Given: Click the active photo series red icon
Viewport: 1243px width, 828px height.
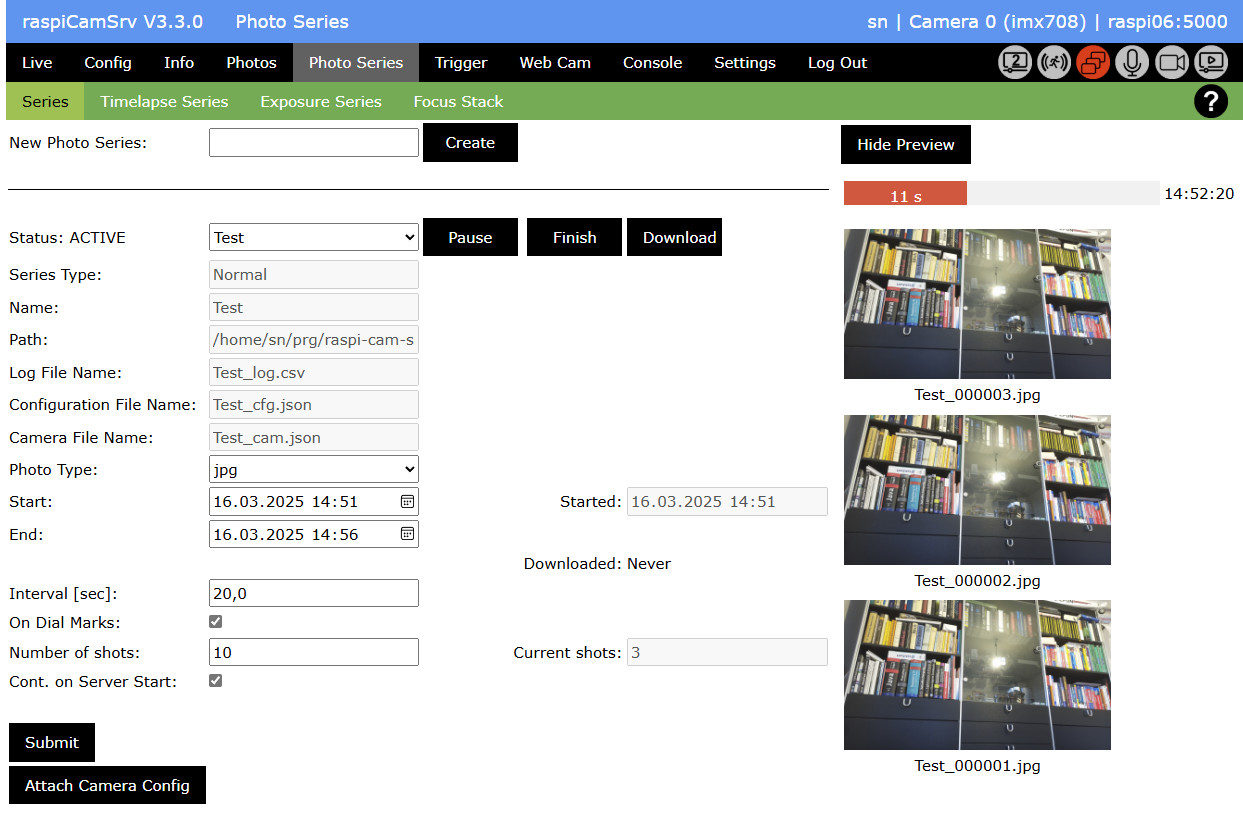Looking at the screenshot, I should click(x=1092, y=62).
